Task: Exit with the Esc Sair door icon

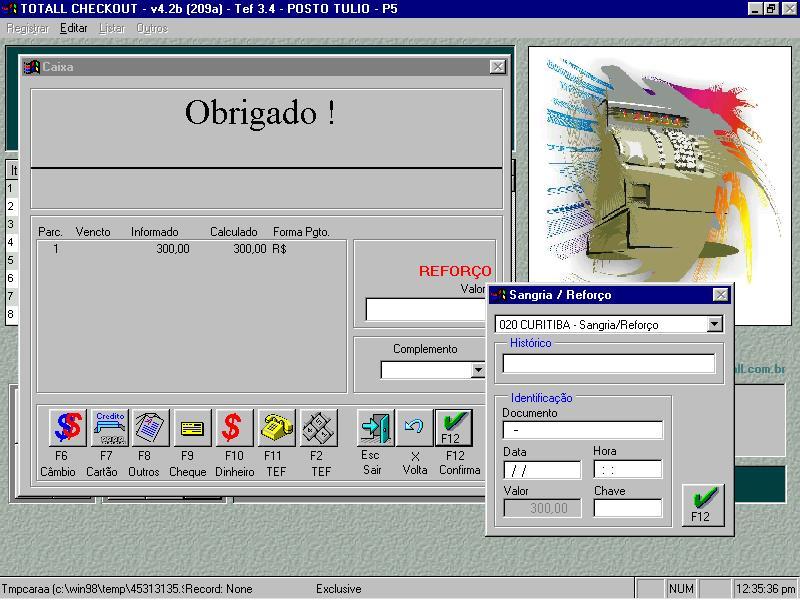Action: [x=376, y=428]
